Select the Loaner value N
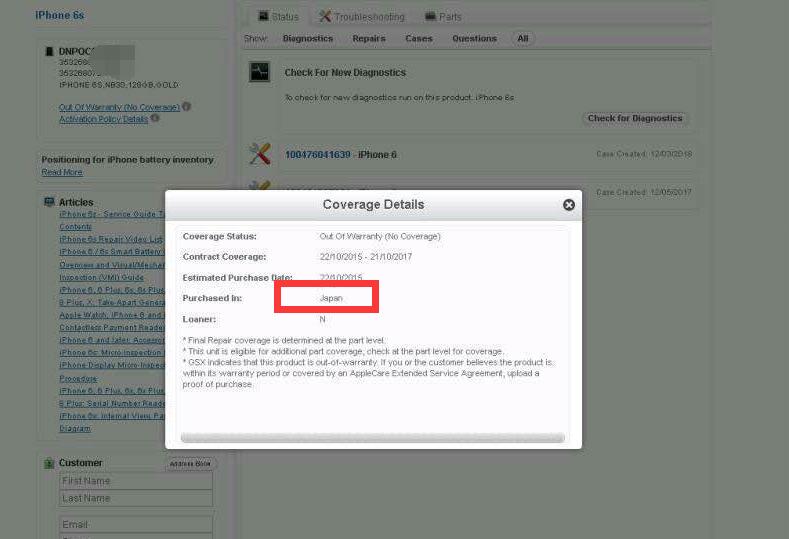 (323, 319)
